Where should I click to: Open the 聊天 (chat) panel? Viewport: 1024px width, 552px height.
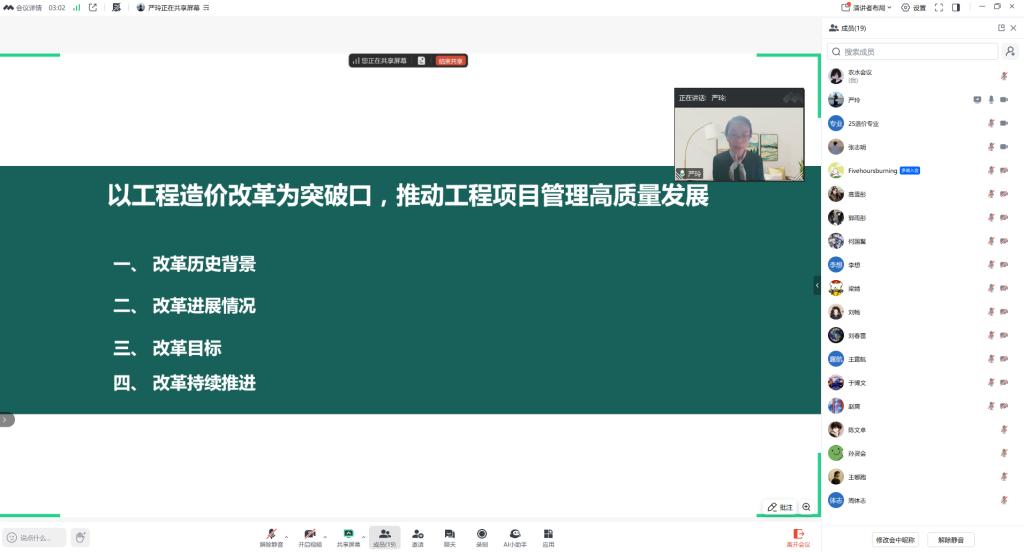click(450, 536)
